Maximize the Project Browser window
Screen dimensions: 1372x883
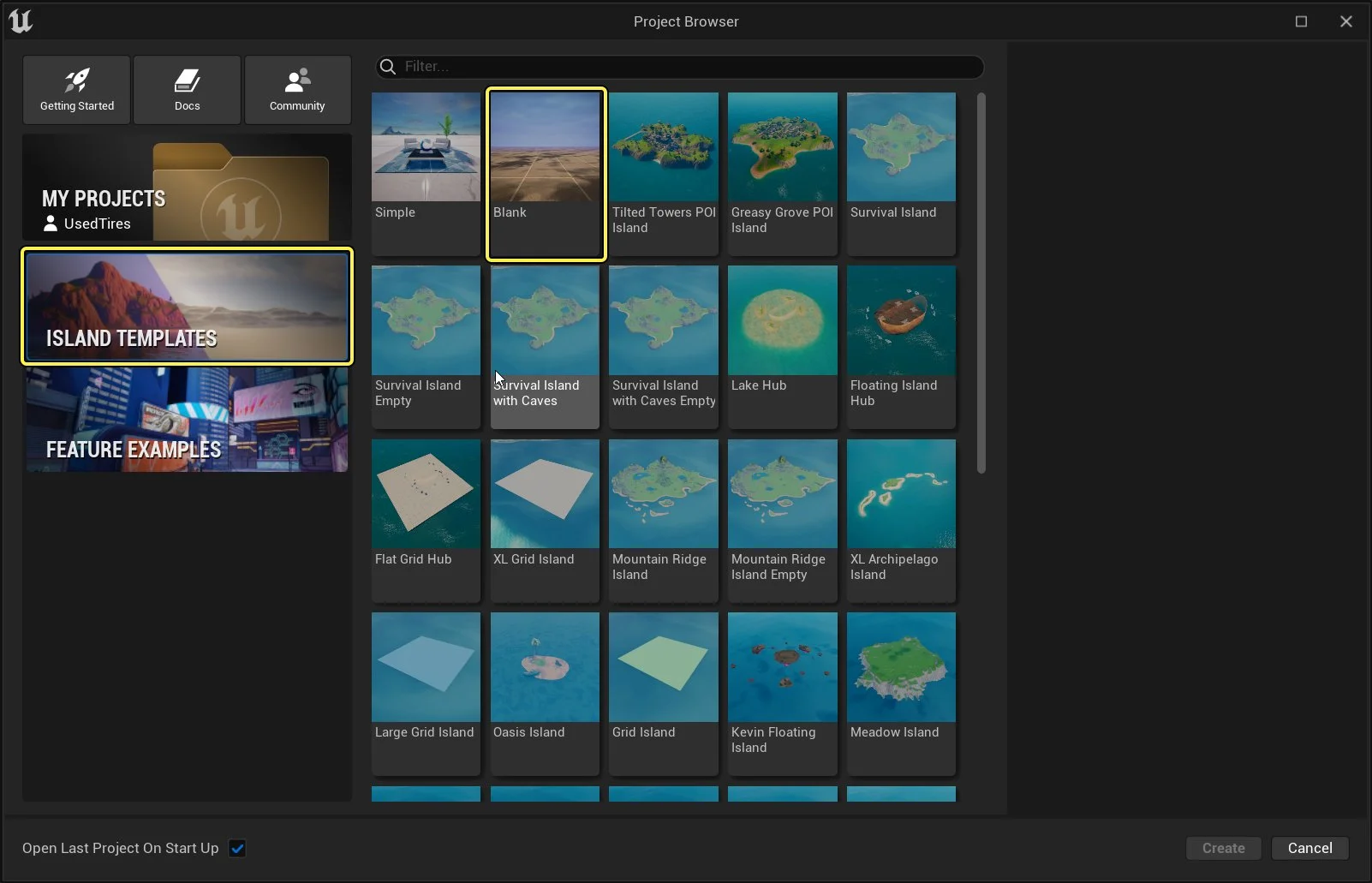coord(1301,21)
